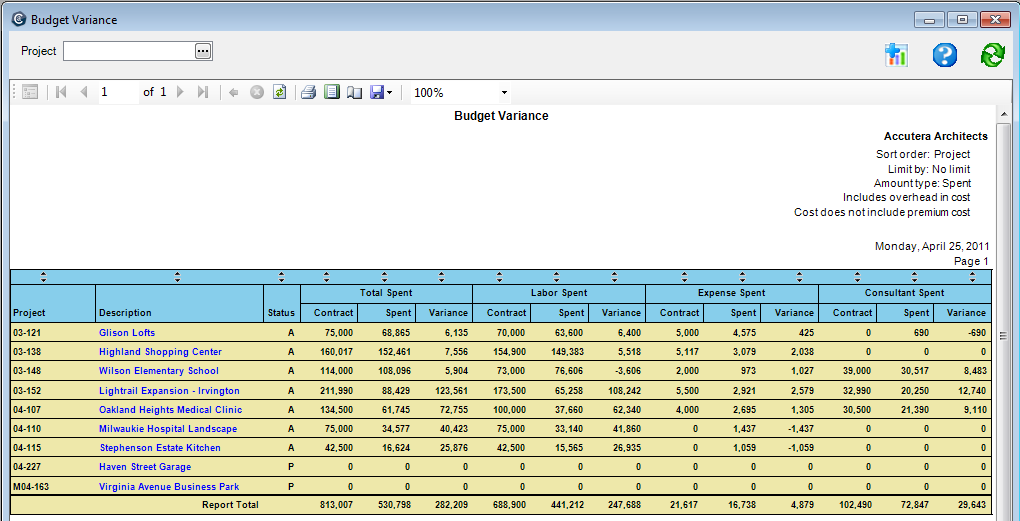
Task: Sort by Description column sort arrows
Action: click(177, 277)
